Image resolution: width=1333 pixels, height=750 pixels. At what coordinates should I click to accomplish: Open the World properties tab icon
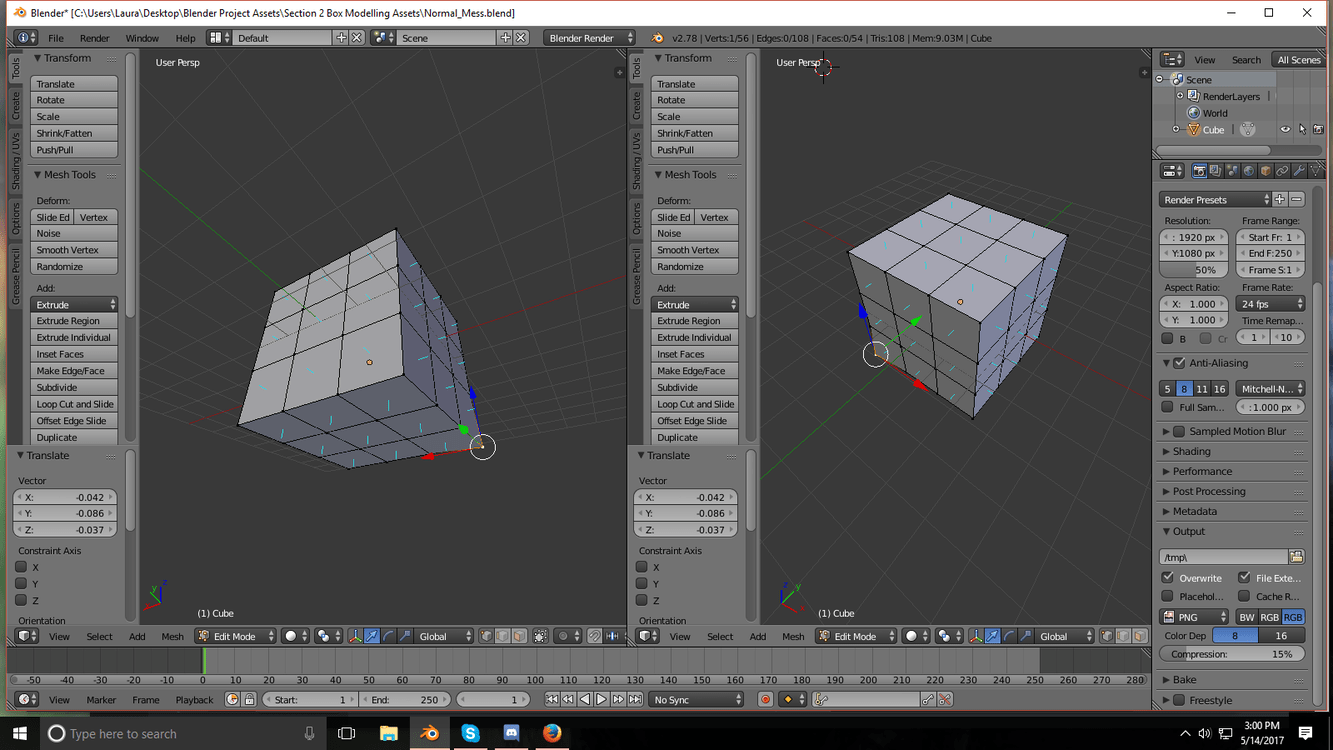coord(1248,171)
